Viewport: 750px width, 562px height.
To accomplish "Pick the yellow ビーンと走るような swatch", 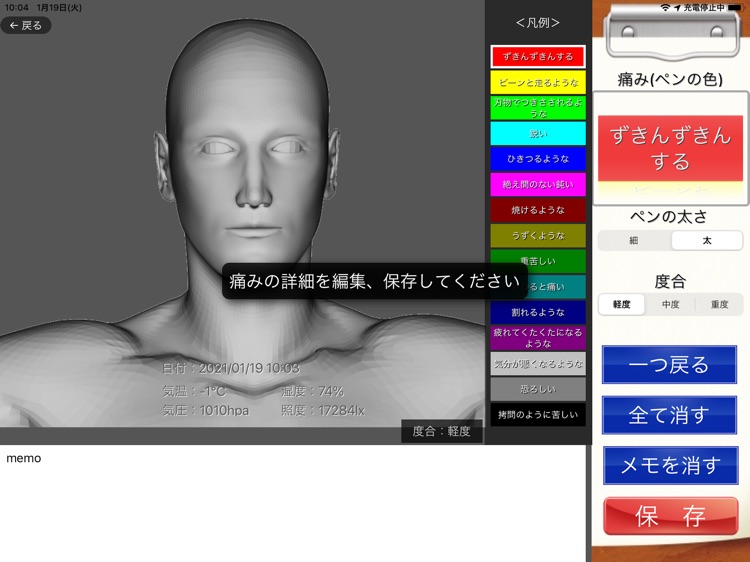I will point(538,82).
